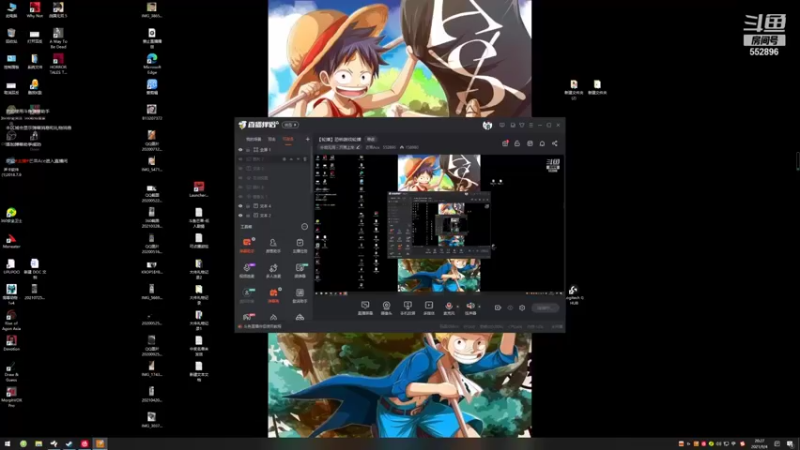Image resolution: width=800 pixels, height=450 pixels.
Task: Mute the speaker in the bottom bar
Action: 470,307
